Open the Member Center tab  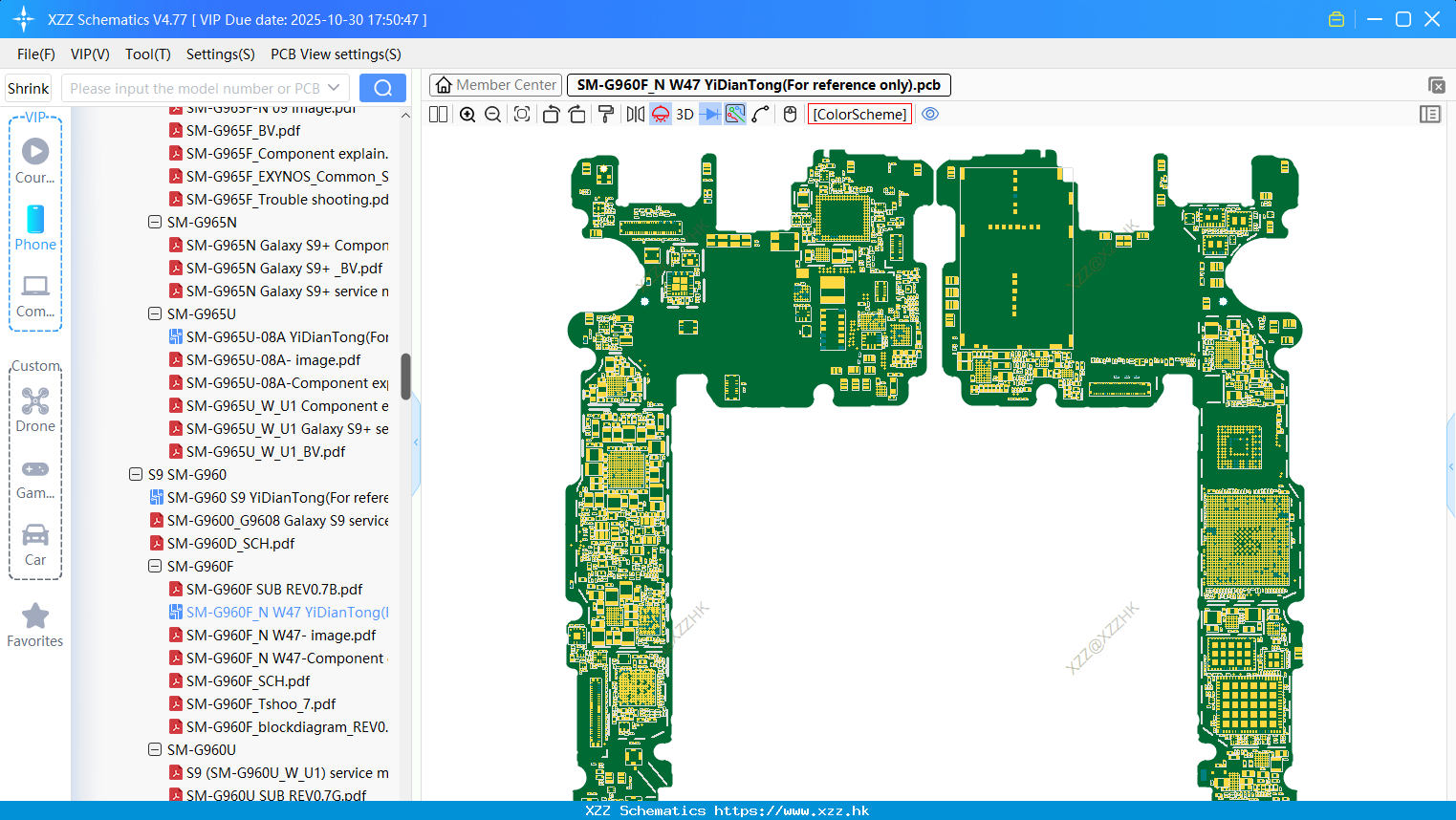495,85
